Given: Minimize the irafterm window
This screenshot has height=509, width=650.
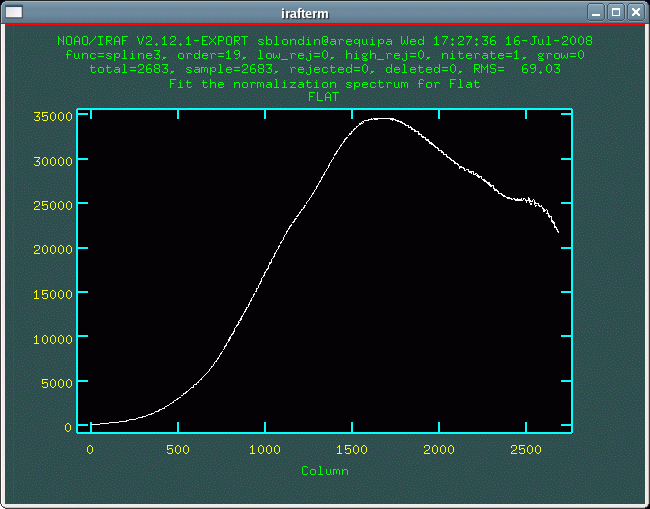Looking at the screenshot, I should pyautogui.click(x=596, y=12).
